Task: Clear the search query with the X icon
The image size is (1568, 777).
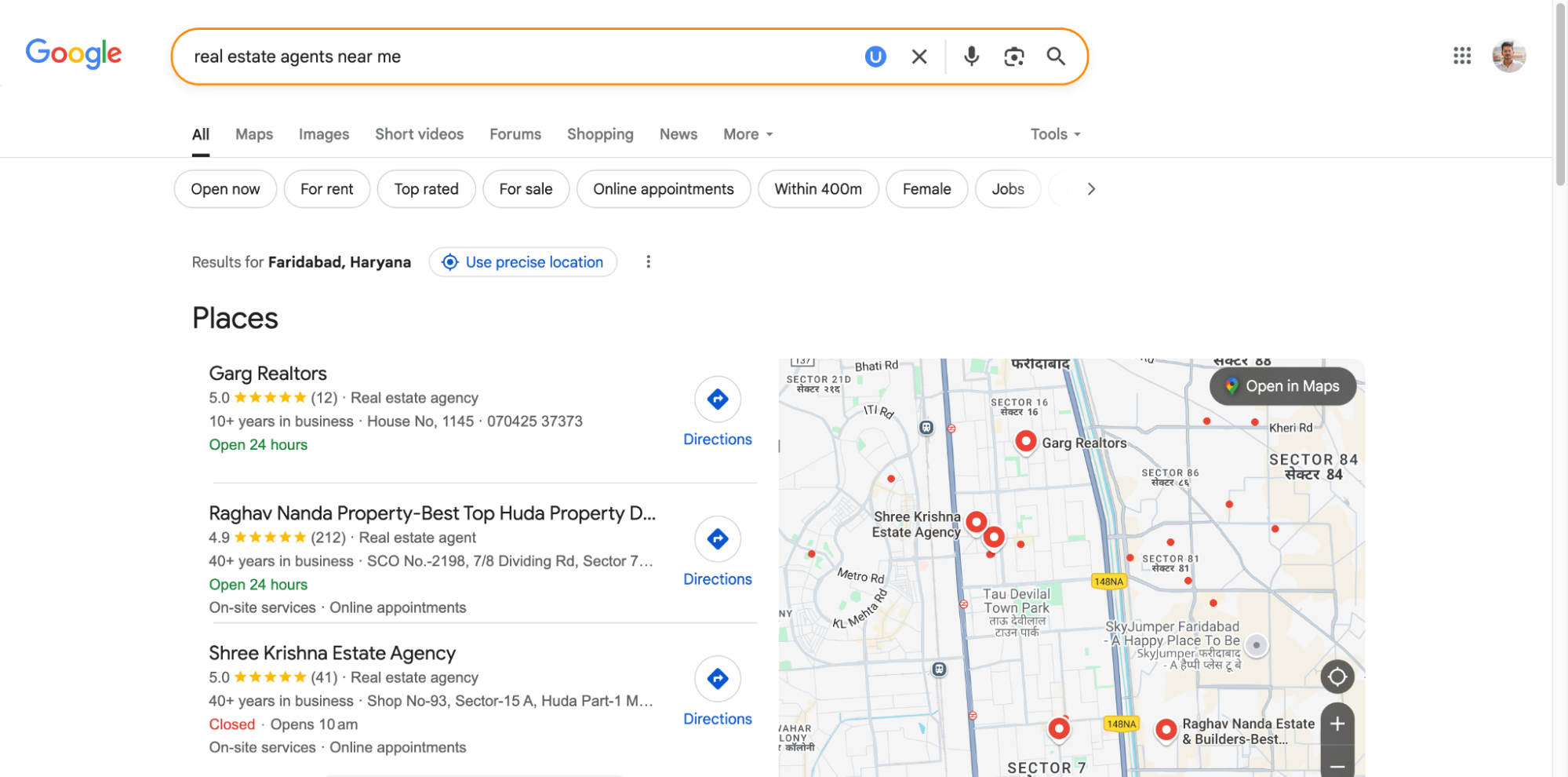Action: tap(918, 56)
